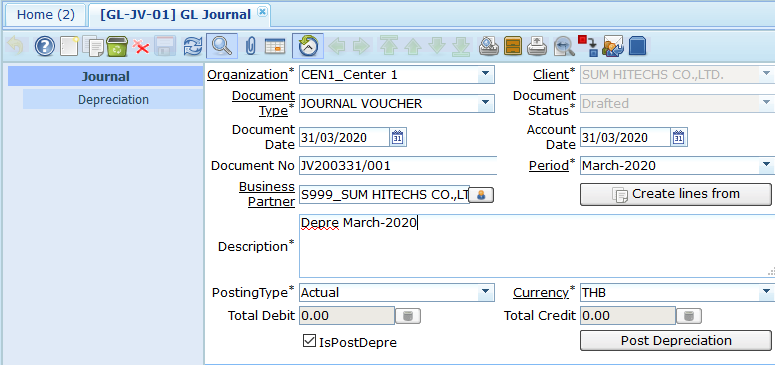Click the underlined Period label link
Image resolution: width=775 pixels, height=365 pixels.
[549, 165]
